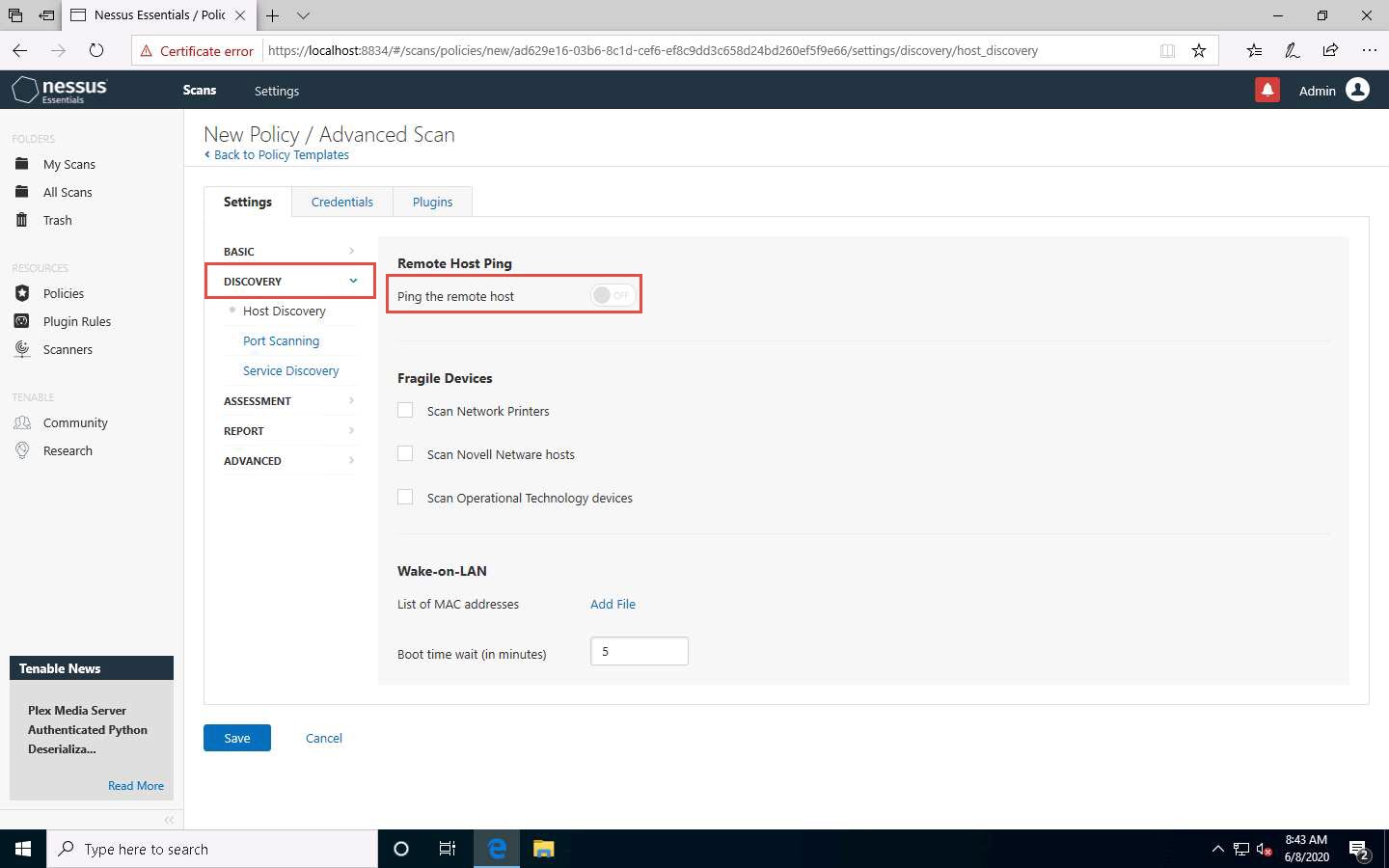Open Cortana circle icon in taskbar
The width and height of the screenshot is (1389, 868).
[x=401, y=849]
